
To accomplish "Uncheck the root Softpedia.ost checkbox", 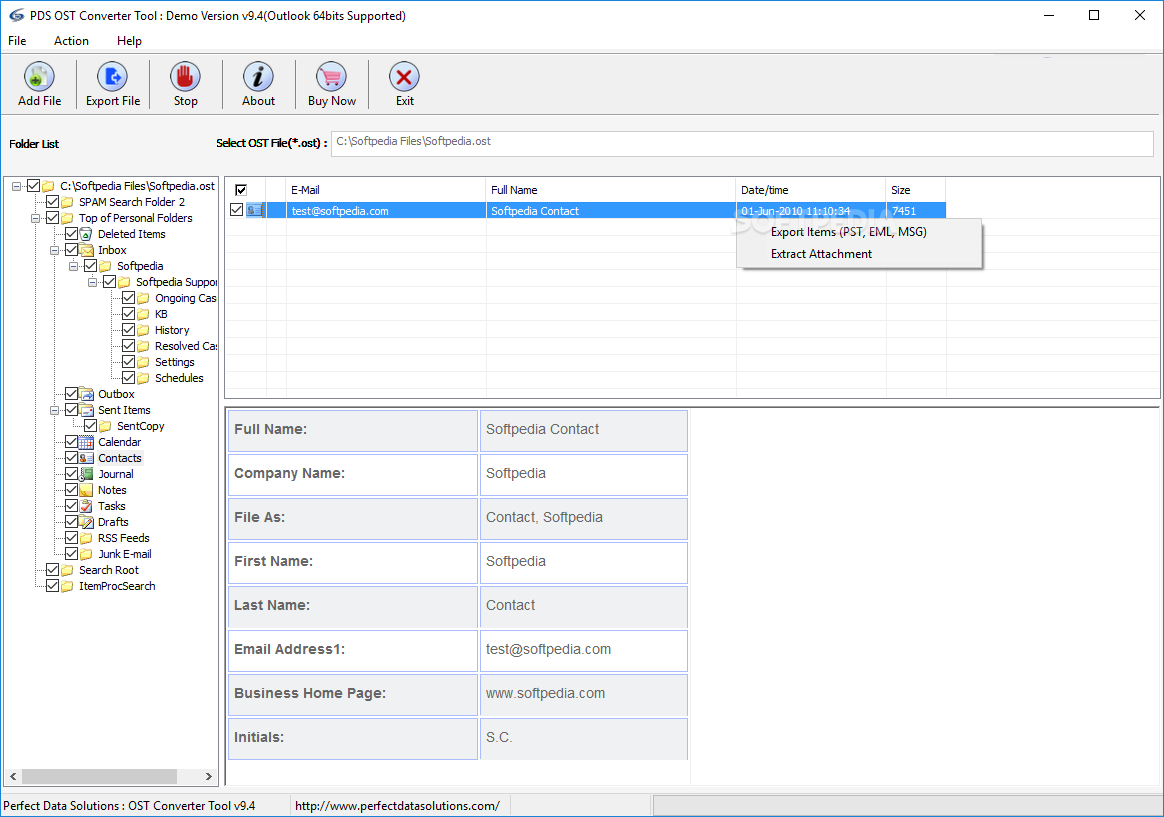I will (x=33, y=186).
